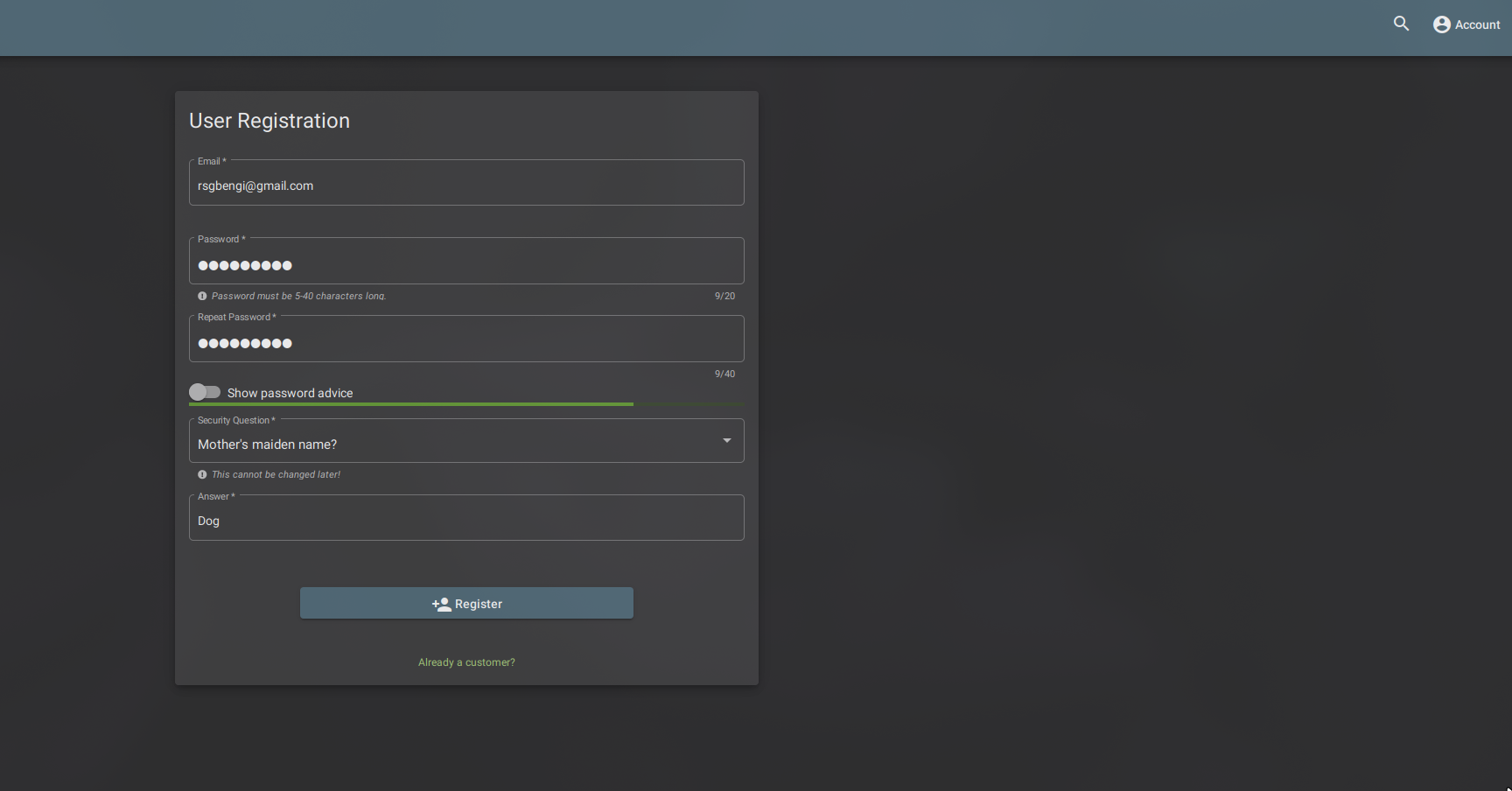
Task: Click the green password strength bar
Action: (411, 404)
